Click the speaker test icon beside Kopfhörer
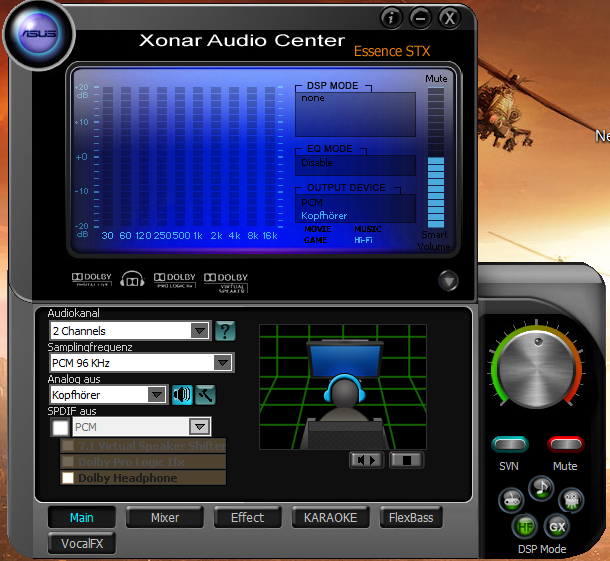Image resolution: width=610 pixels, height=561 pixels. [182, 395]
